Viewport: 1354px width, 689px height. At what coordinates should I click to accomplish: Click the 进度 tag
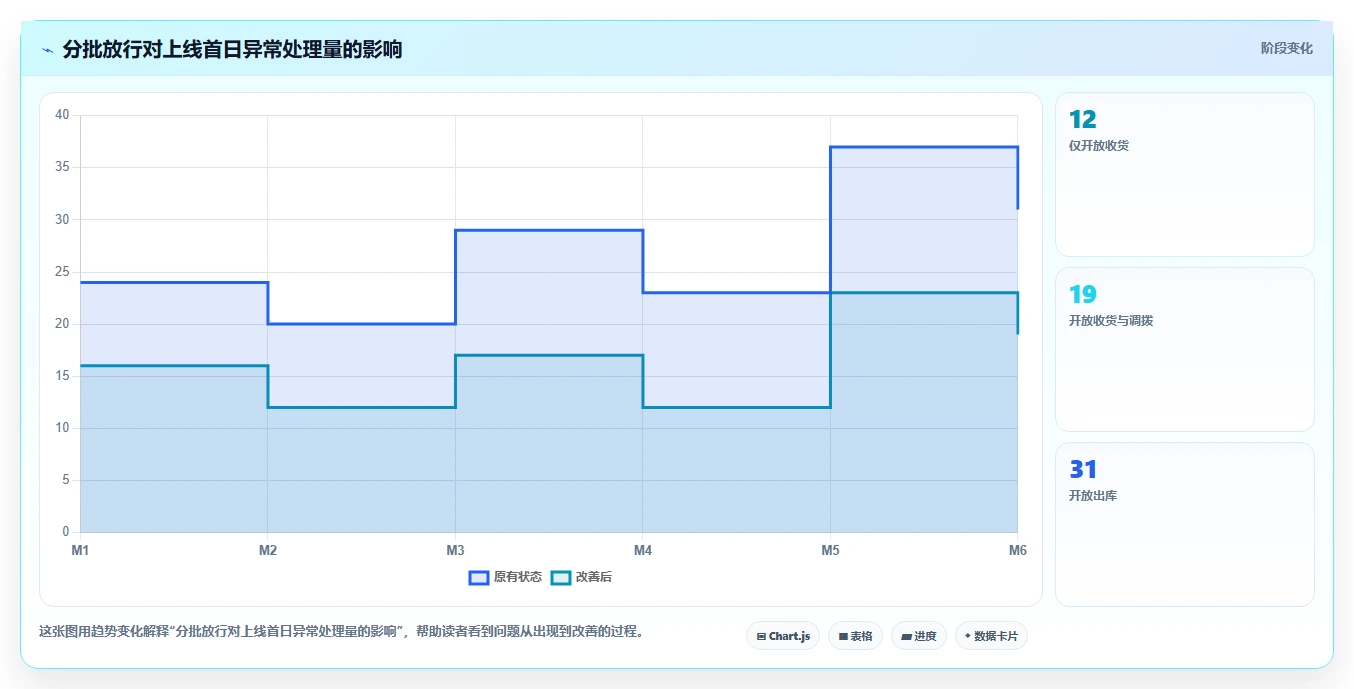(918, 636)
